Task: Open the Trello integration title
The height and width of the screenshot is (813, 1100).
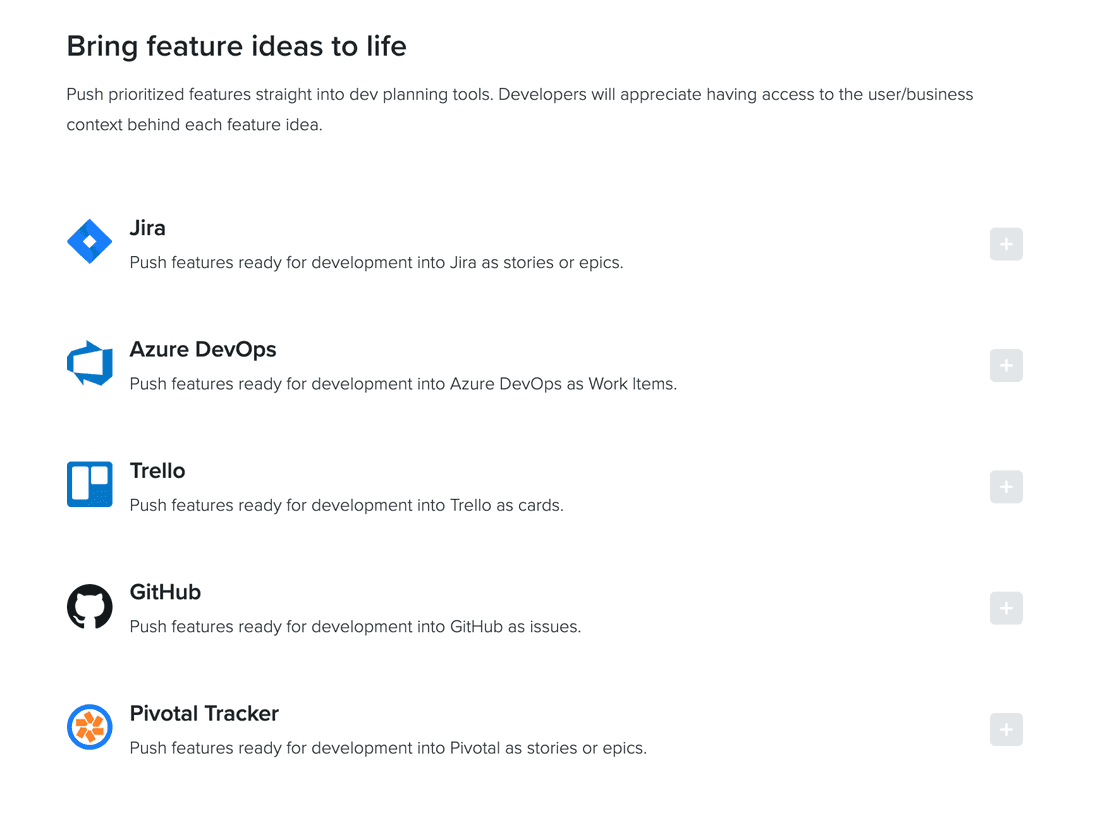Action: [158, 471]
